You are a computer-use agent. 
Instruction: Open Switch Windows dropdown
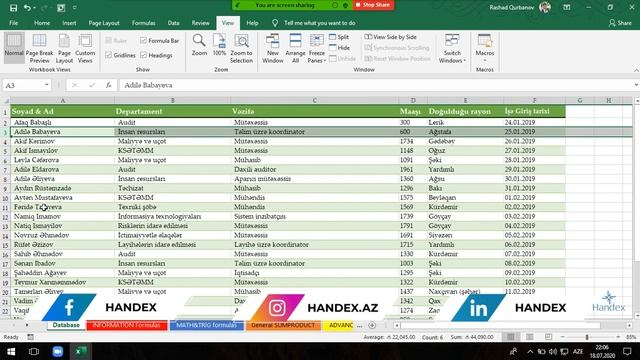click(x=452, y=48)
